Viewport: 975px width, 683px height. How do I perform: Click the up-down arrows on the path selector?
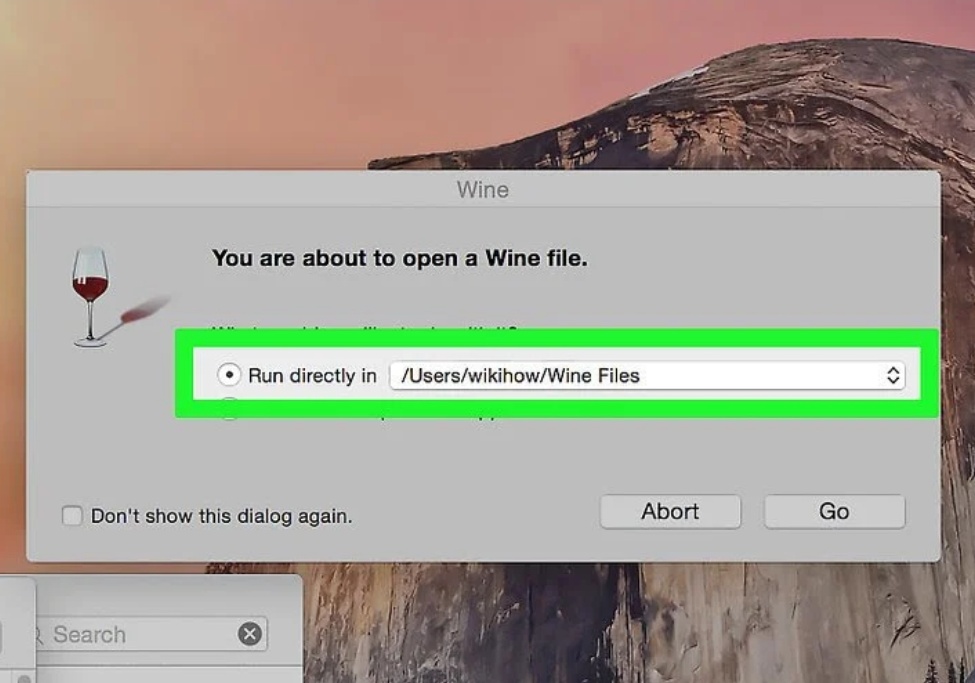coord(893,376)
